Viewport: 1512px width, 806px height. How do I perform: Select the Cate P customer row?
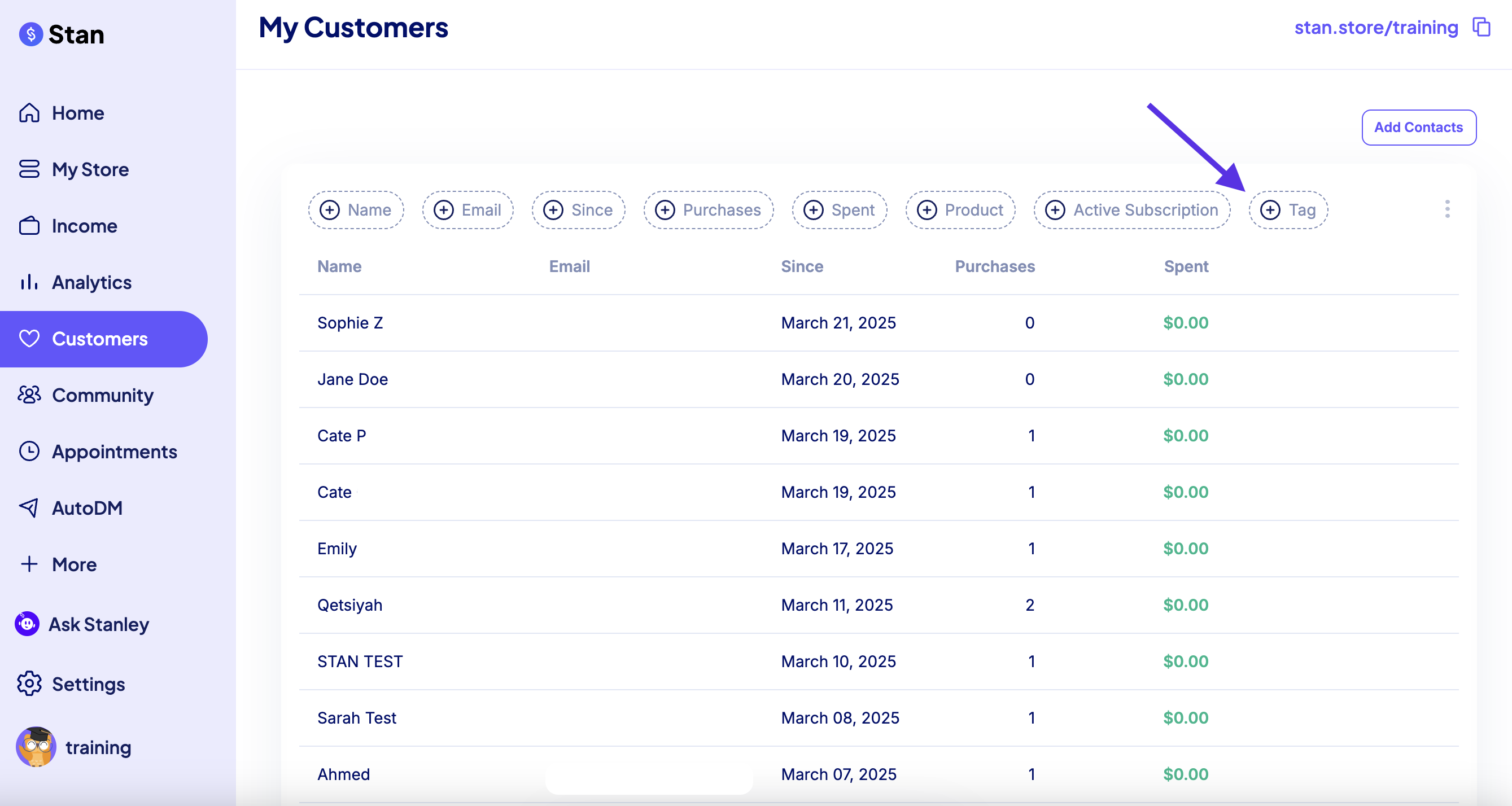pyautogui.click(x=879, y=435)
